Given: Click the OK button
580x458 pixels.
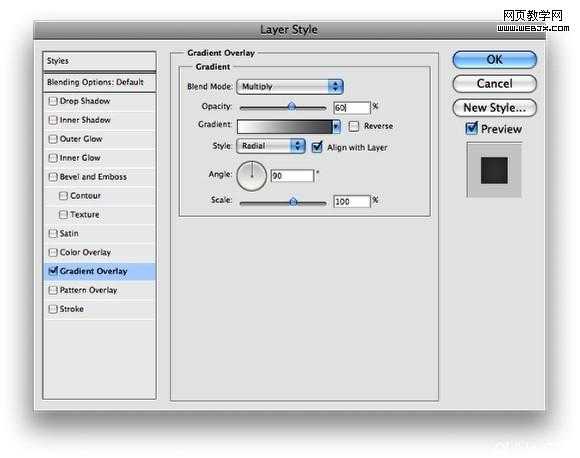Looking at the screenshot, I should (495, 60).
